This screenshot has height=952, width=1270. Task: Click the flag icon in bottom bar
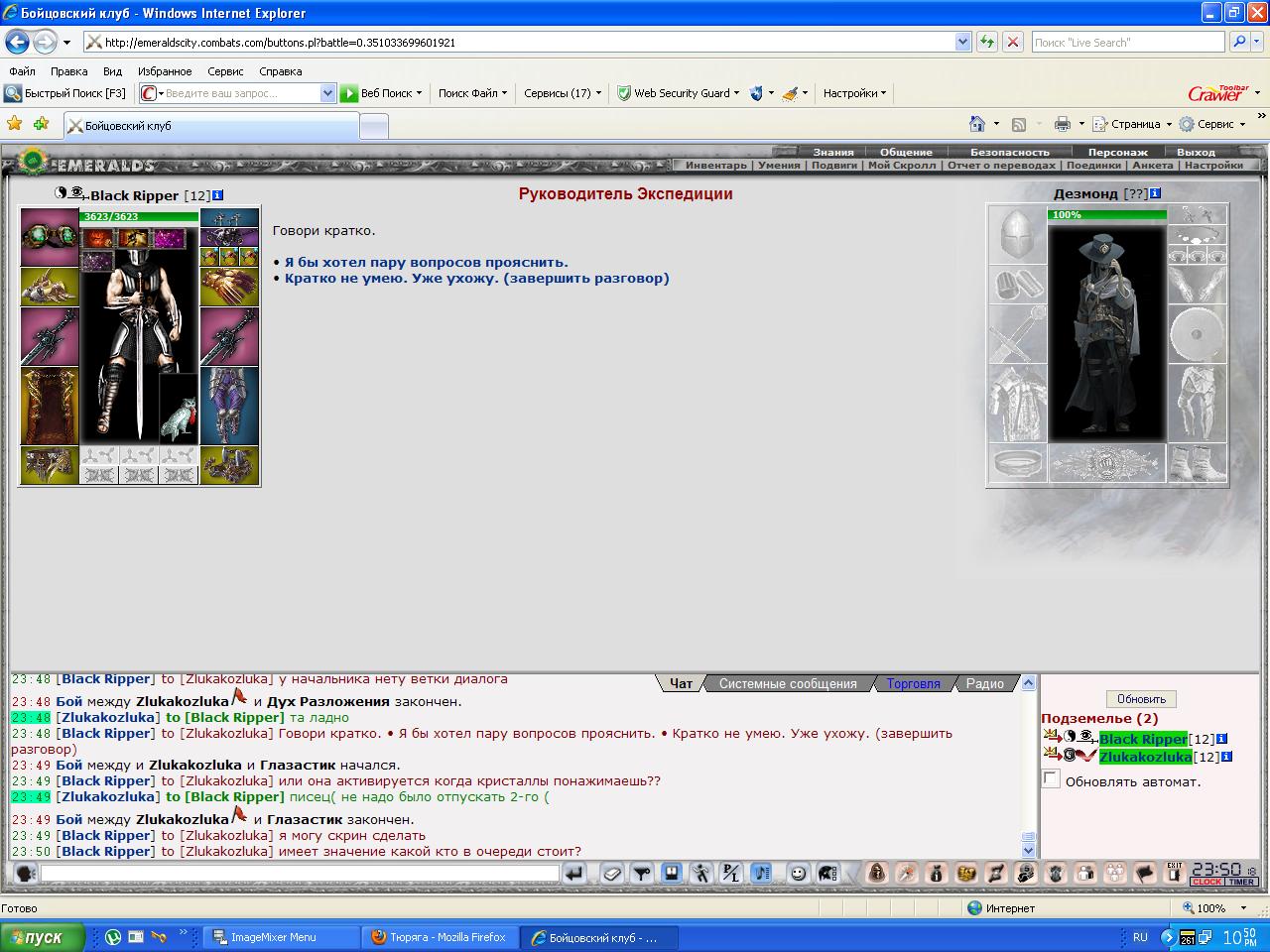pos(1145,874)
